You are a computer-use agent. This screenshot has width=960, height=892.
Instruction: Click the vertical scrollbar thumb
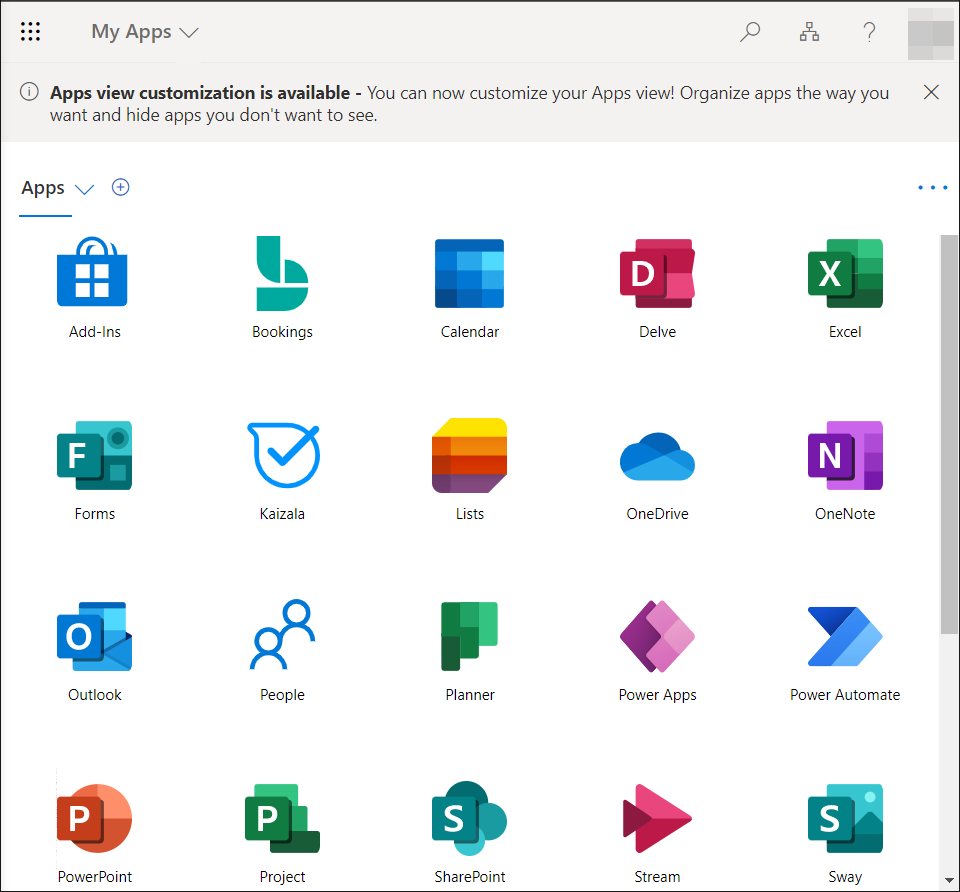(949, 434)
